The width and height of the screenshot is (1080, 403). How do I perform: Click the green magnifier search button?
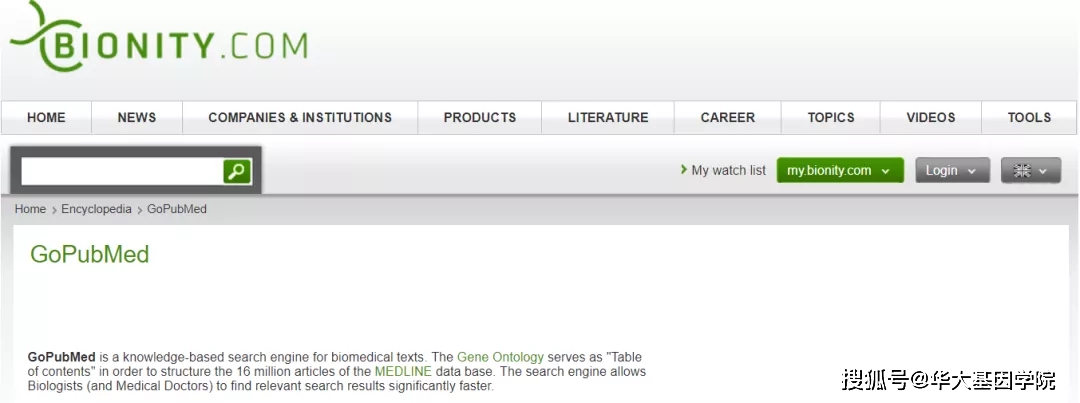coord(237,172)
